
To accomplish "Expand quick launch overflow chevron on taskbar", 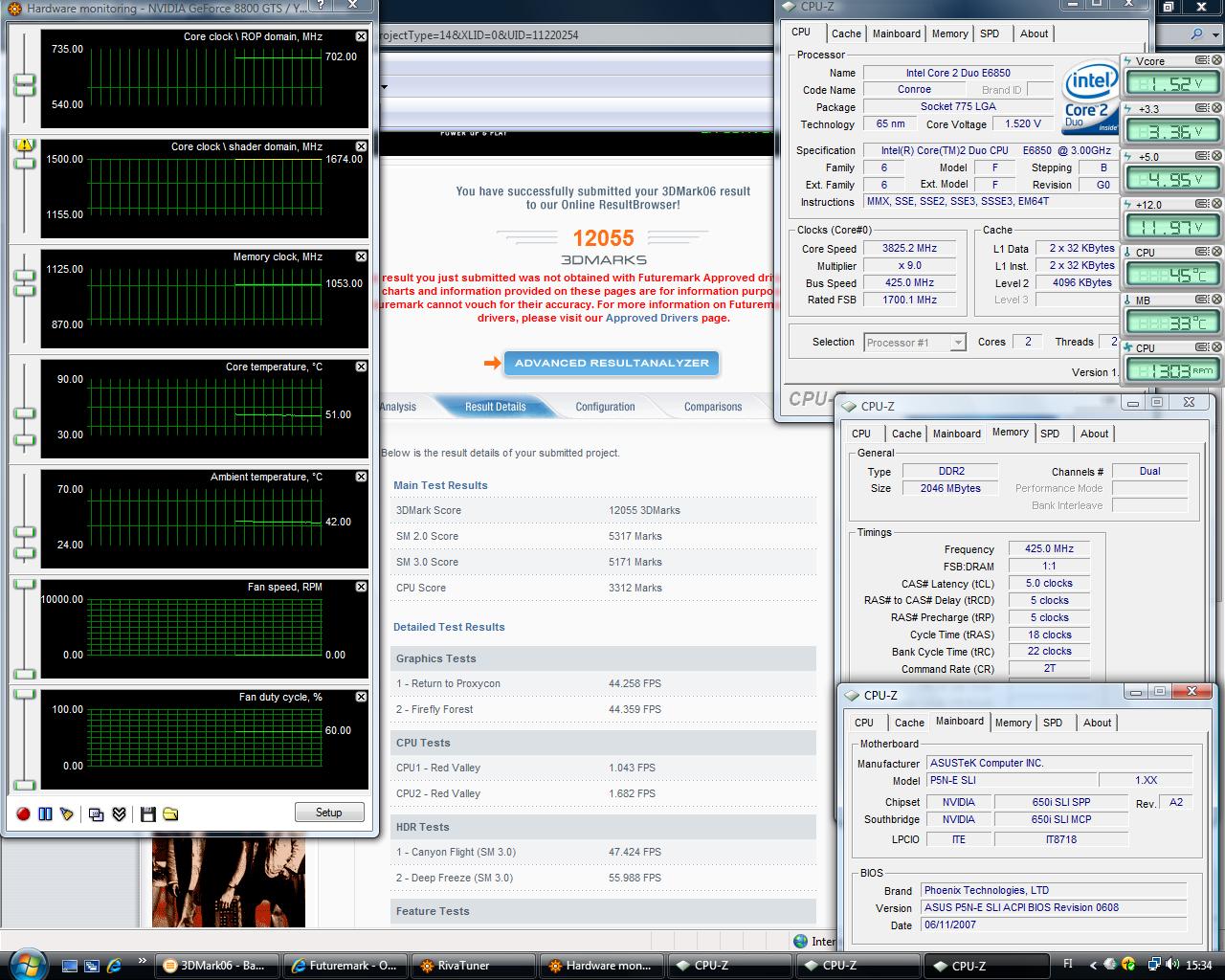I will pyautogui.click(x=143, y=961).
